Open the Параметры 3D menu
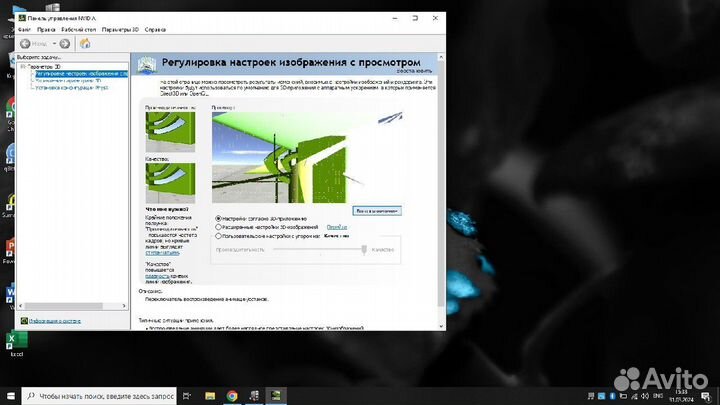 pyautogui.click(x=120, y=29)
